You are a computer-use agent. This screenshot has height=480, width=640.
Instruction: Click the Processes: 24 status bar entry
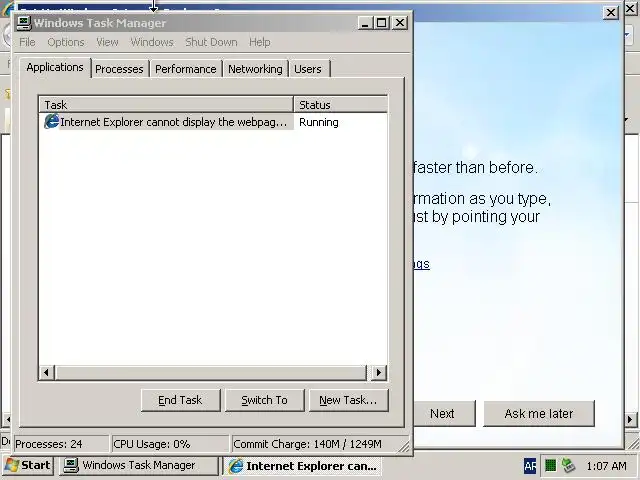coord(60,444)
